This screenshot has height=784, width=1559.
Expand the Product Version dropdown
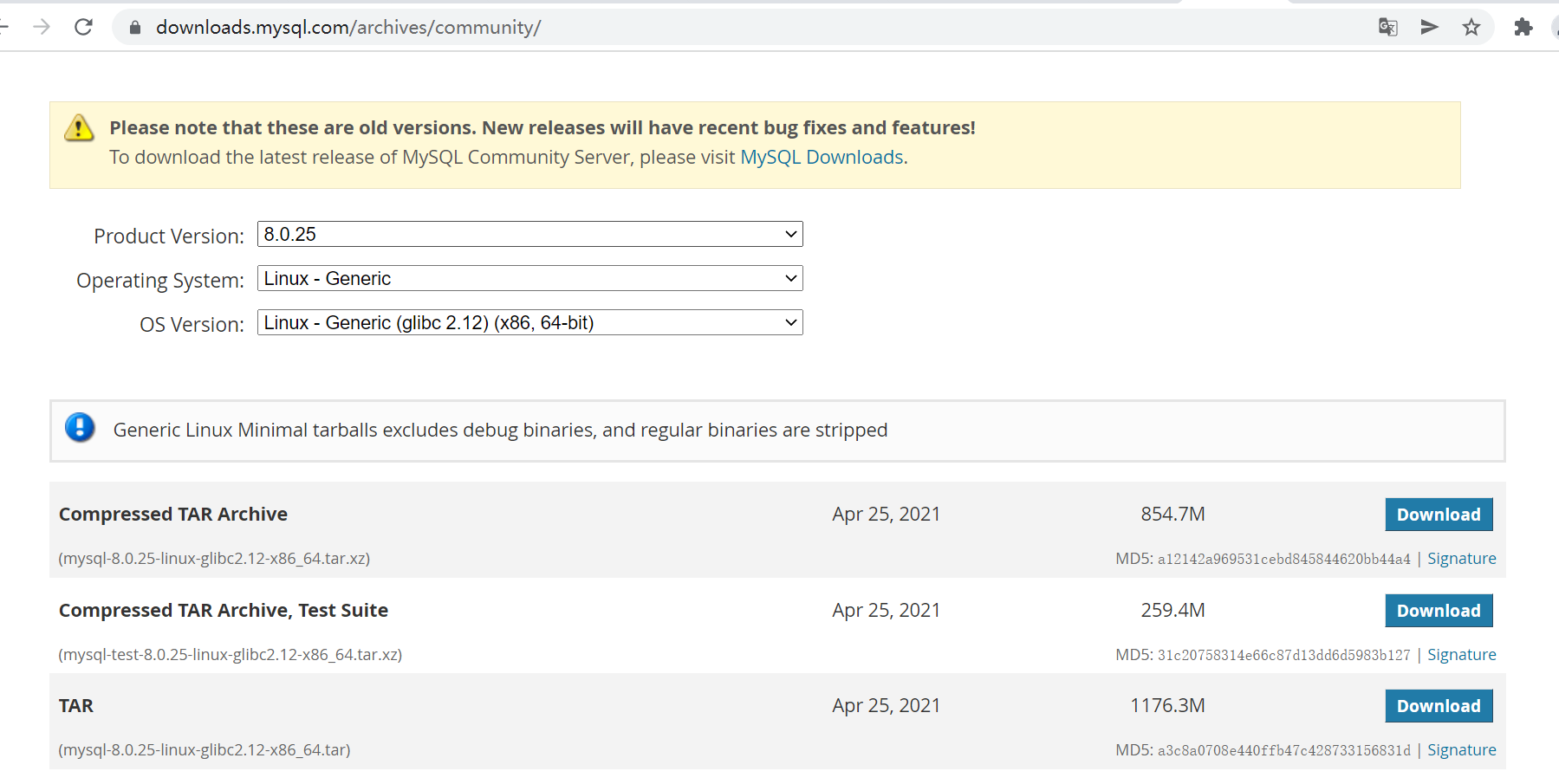click(529, 235)
